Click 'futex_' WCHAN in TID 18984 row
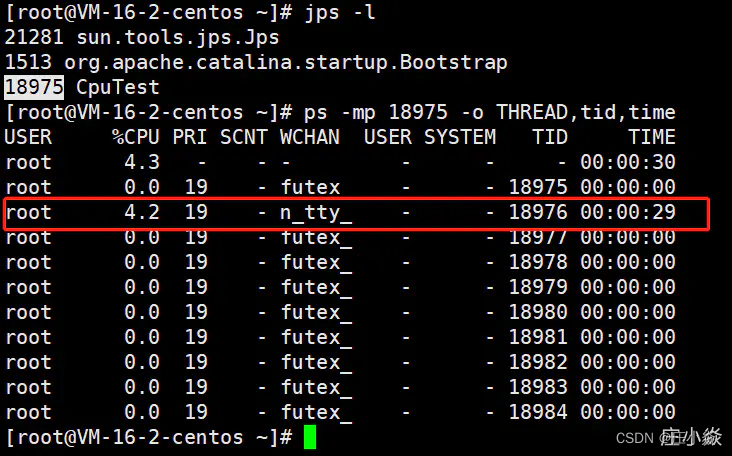 pyautogui.click(x=316, y=413)
